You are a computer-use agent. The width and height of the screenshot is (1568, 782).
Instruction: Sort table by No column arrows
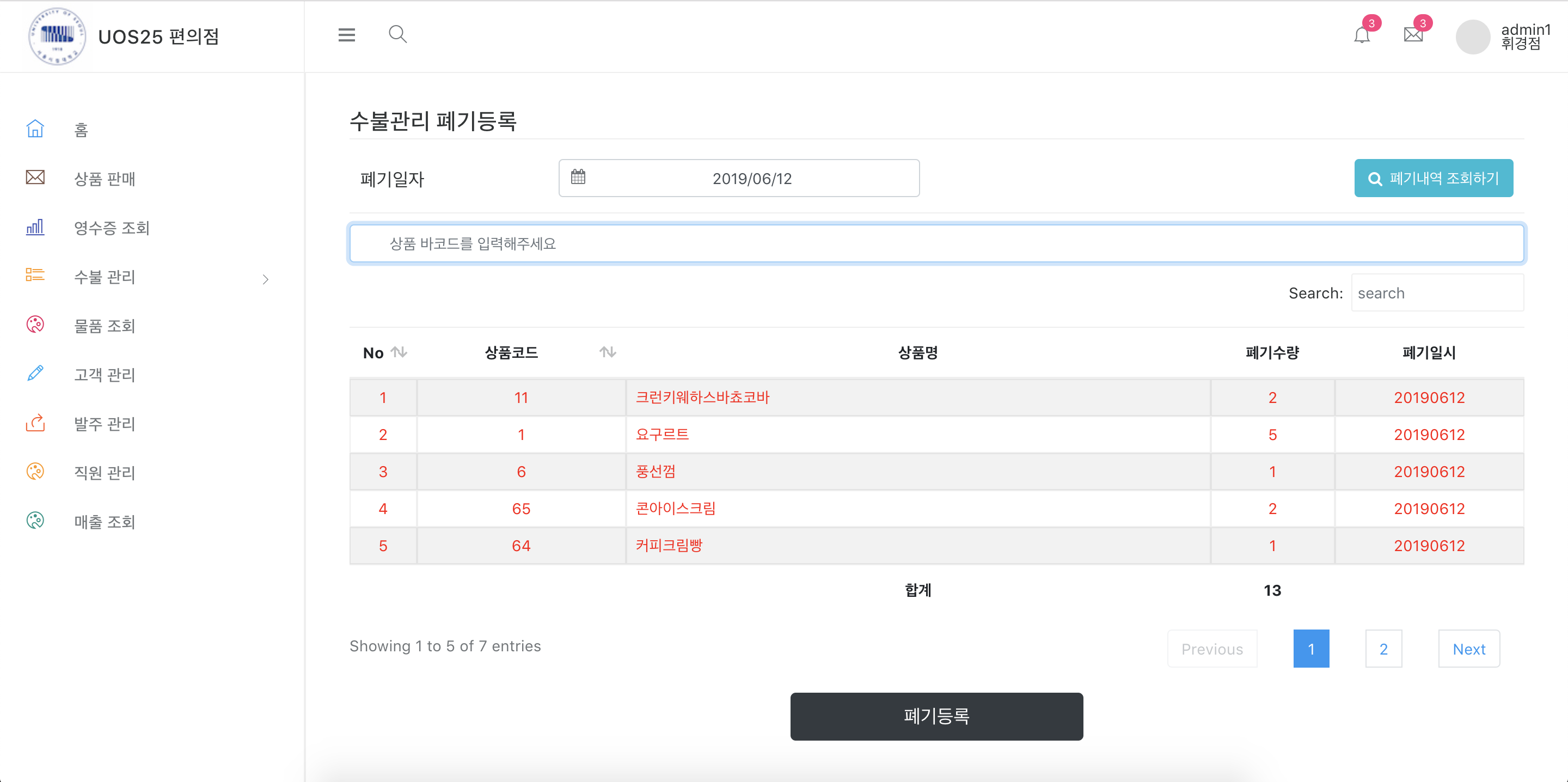399,352
